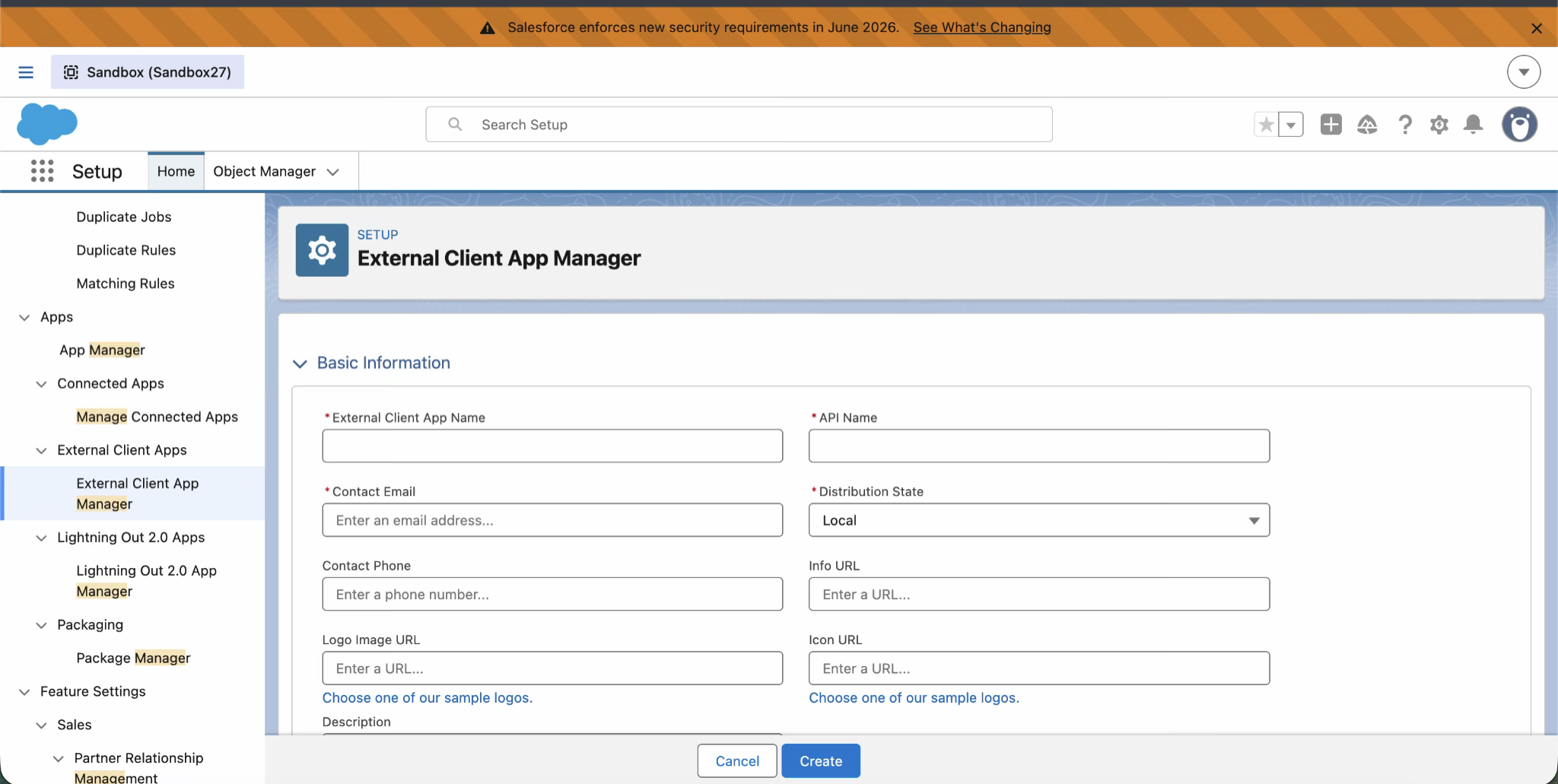Viewport: 1558px width, 784px height.
Task: Click the Logo Image URL field
Action: [552, 668]
